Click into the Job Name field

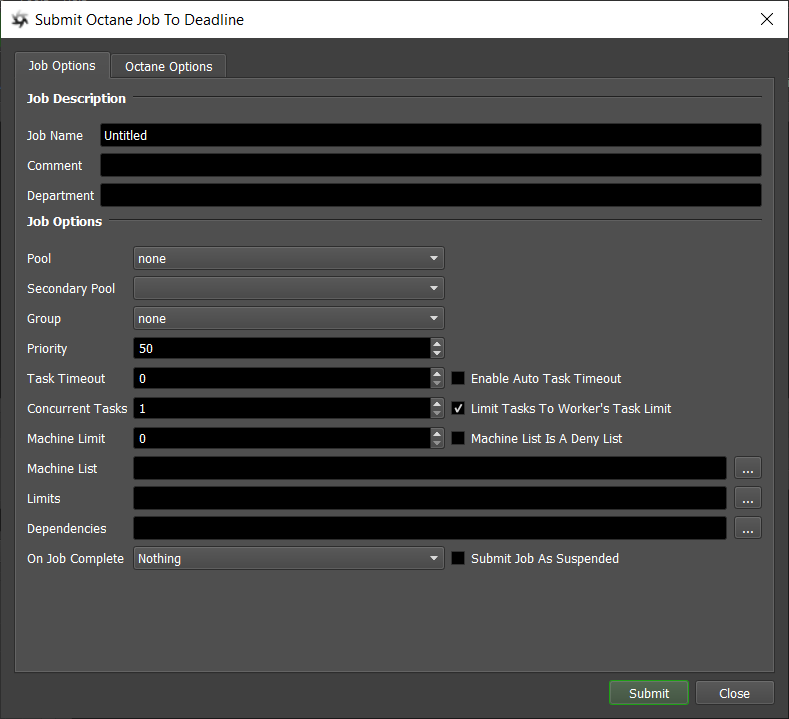(430, 135)
